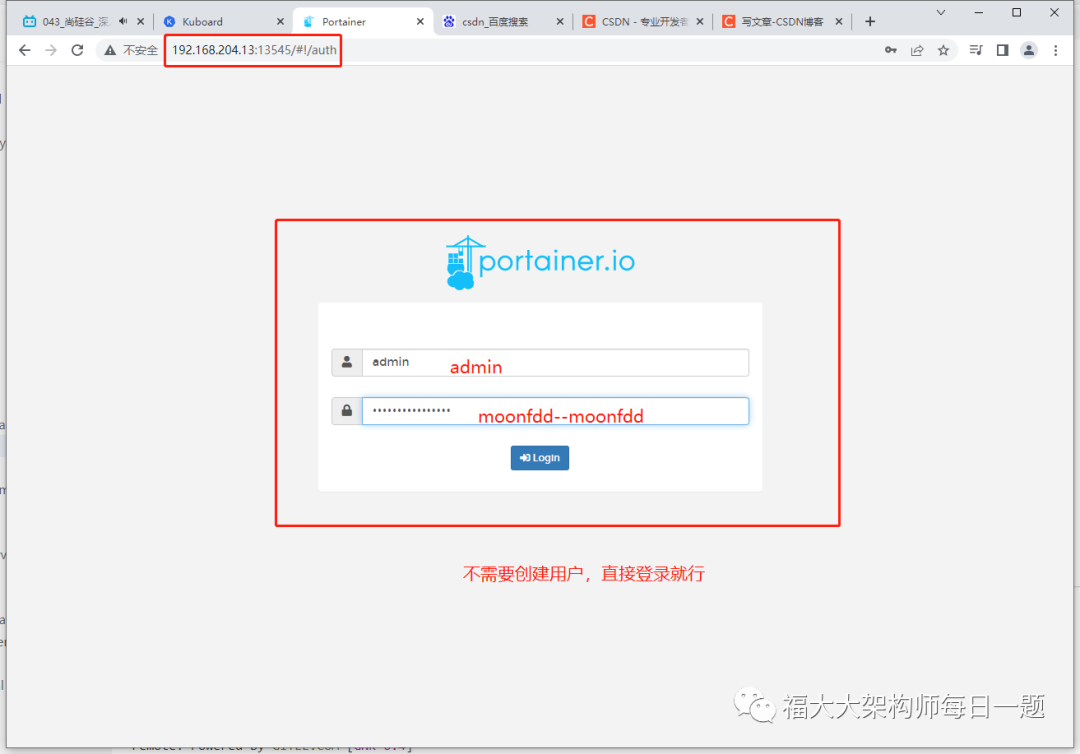
Task: Close the csdn Baidu search tab
Action: click(x=560, y=22)
